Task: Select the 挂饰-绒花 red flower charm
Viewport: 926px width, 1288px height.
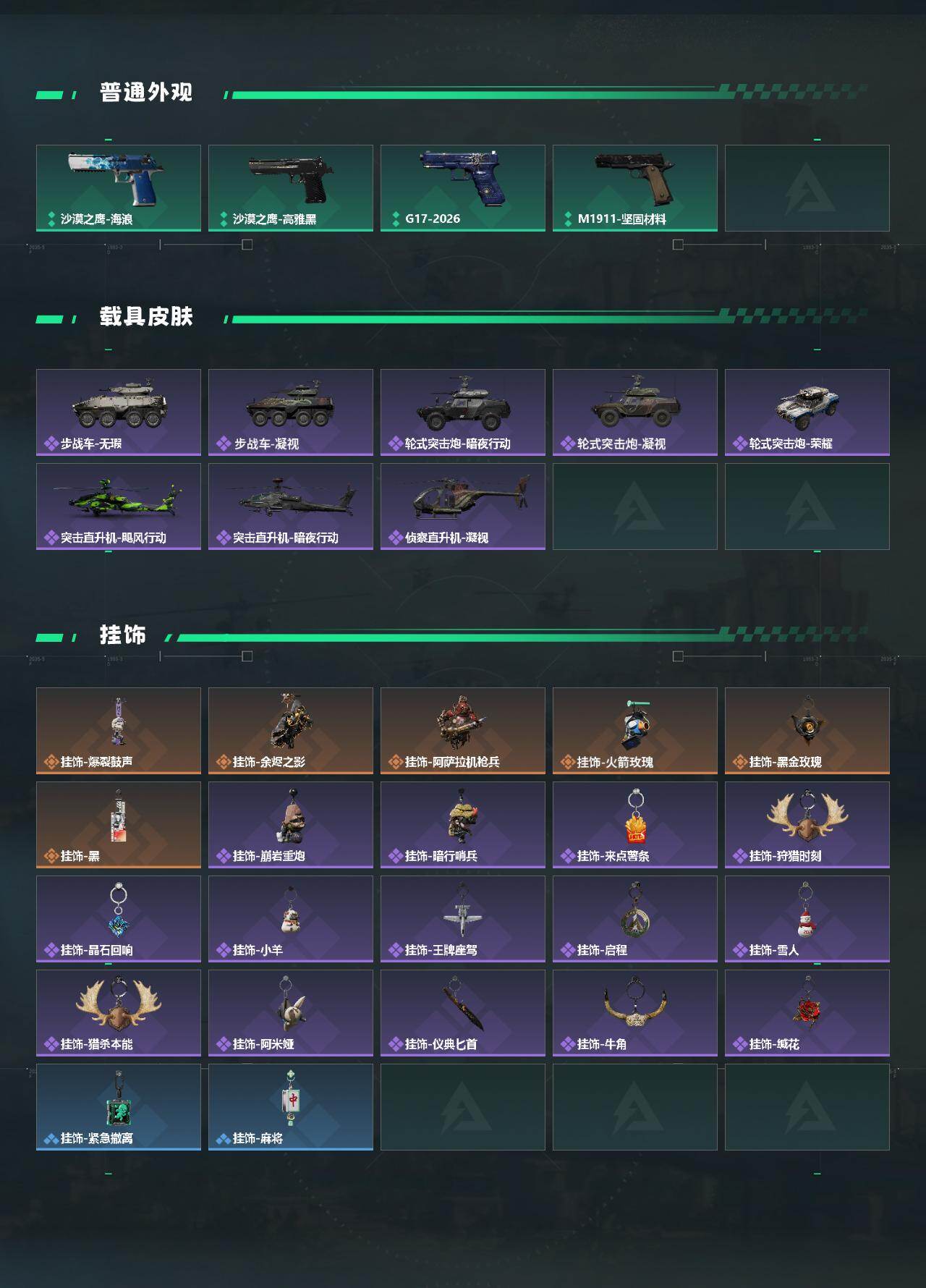Action: [807, 1013]
